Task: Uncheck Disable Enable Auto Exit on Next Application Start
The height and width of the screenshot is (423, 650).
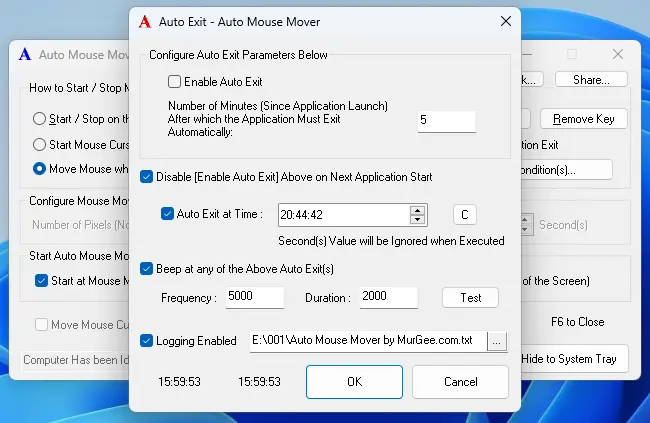Action: [146, 177]
